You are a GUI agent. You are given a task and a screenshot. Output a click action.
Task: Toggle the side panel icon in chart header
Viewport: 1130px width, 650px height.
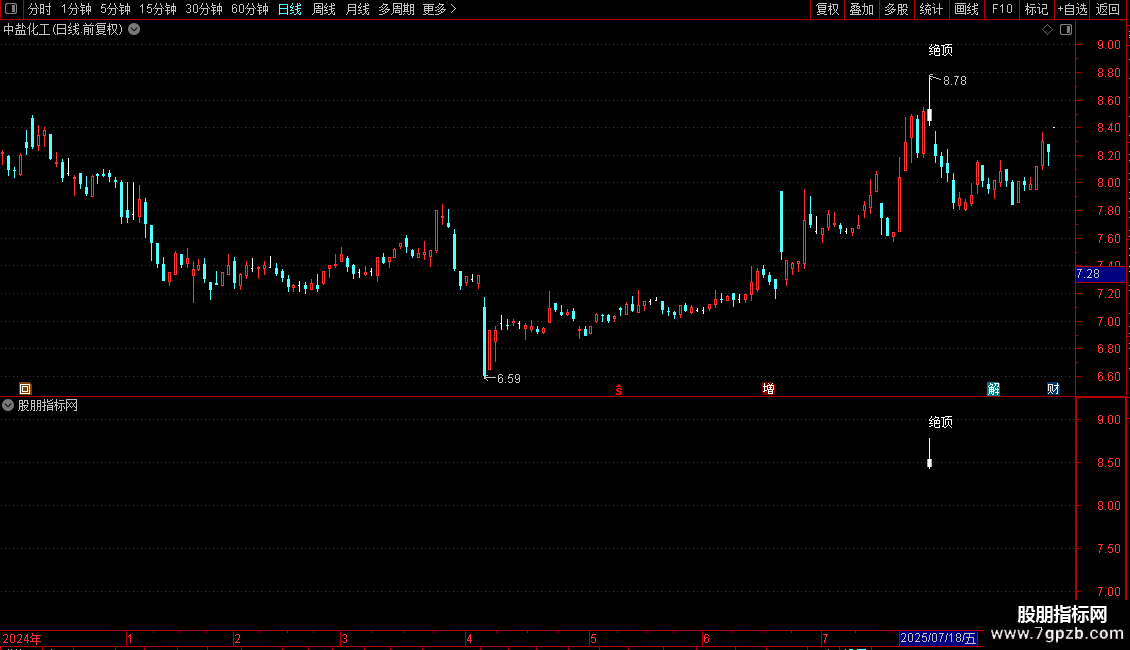click(1066, 30)
